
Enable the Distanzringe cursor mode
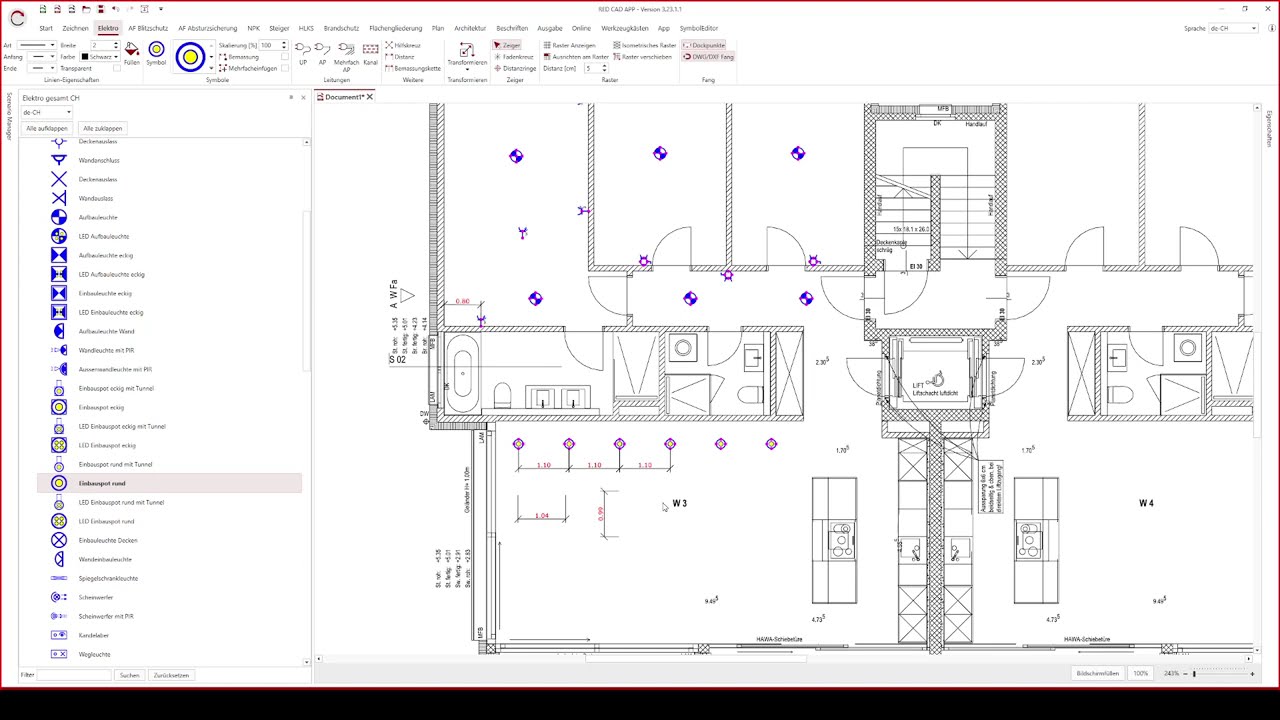click(514, 68)
